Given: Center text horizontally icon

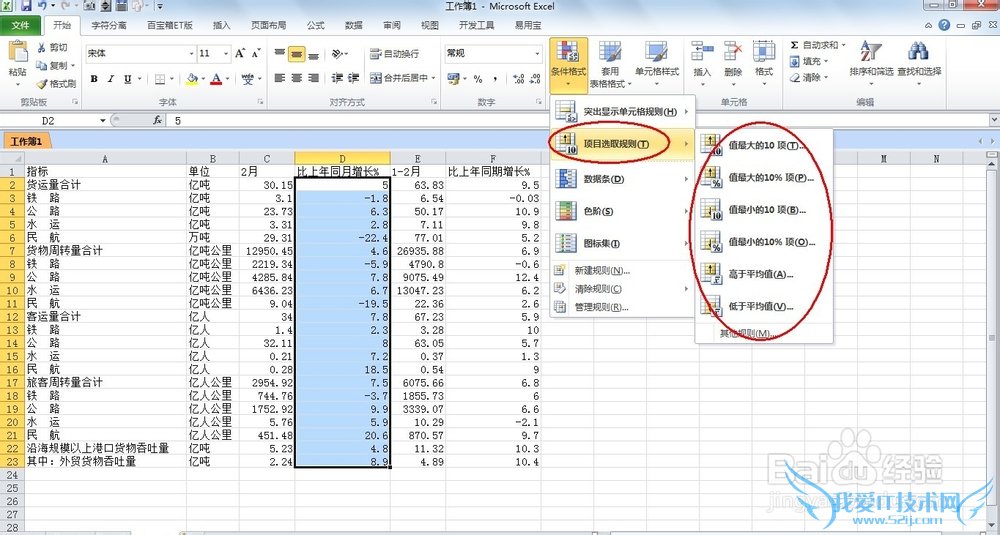Looking at the screenshot, I should tap(297, 78).
